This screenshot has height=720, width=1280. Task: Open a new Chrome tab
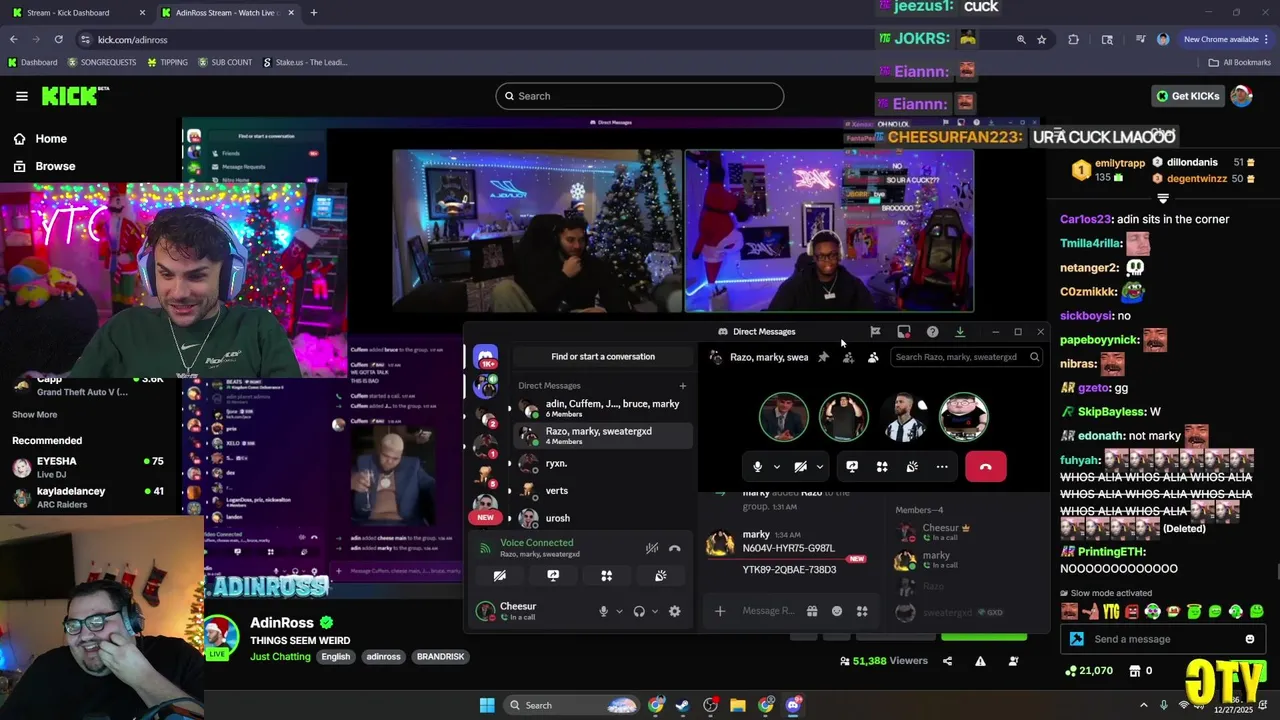click(314, 13)
